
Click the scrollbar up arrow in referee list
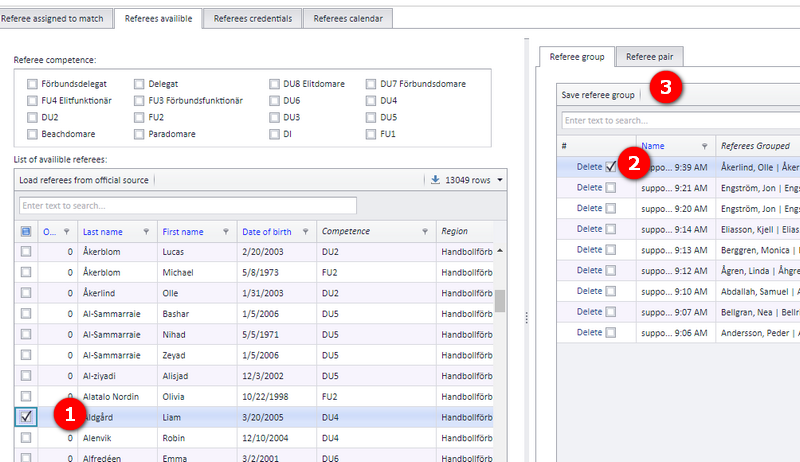[x=500, y=251]
